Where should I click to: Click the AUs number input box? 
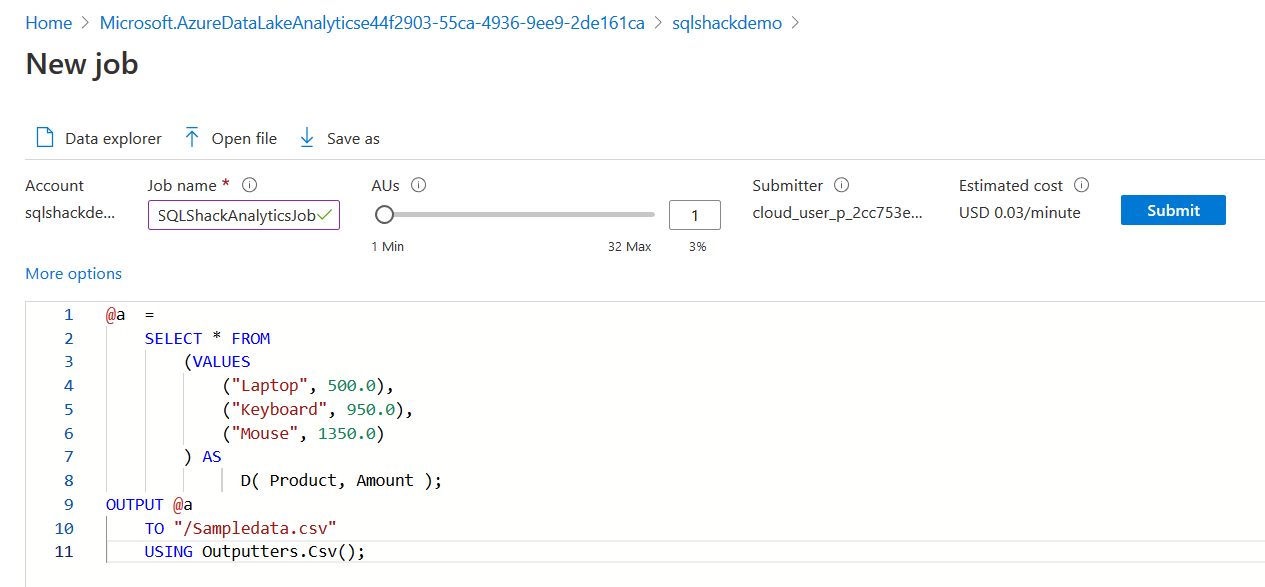(695, 215)
